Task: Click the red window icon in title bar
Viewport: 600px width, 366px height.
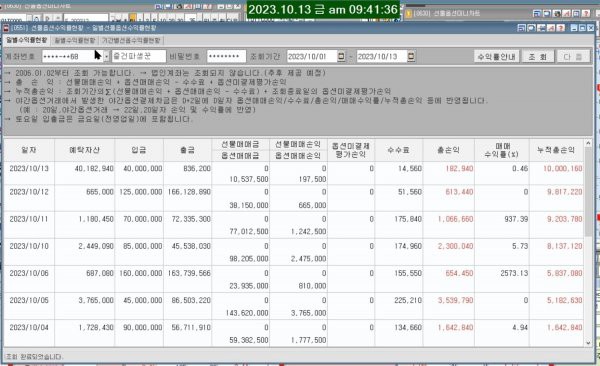Action: coord(6,28)
